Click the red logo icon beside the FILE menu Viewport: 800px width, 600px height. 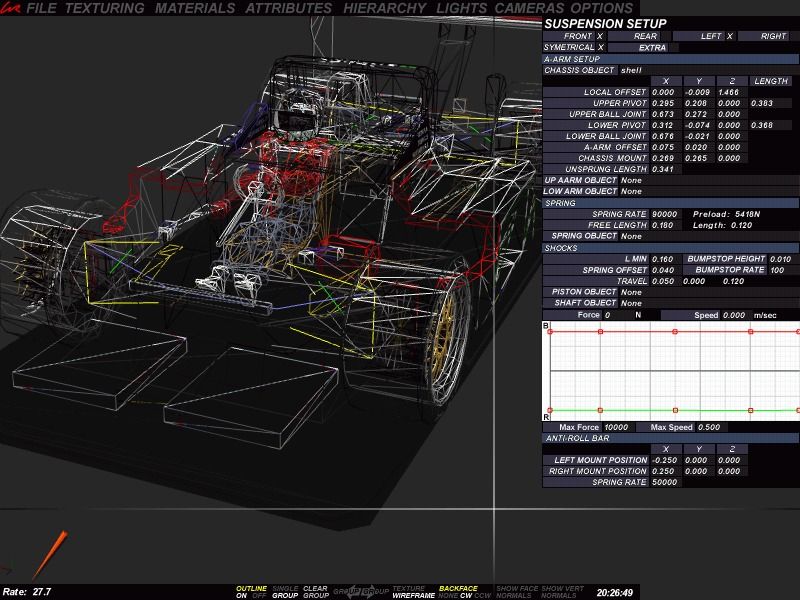[x=10, y=8]
